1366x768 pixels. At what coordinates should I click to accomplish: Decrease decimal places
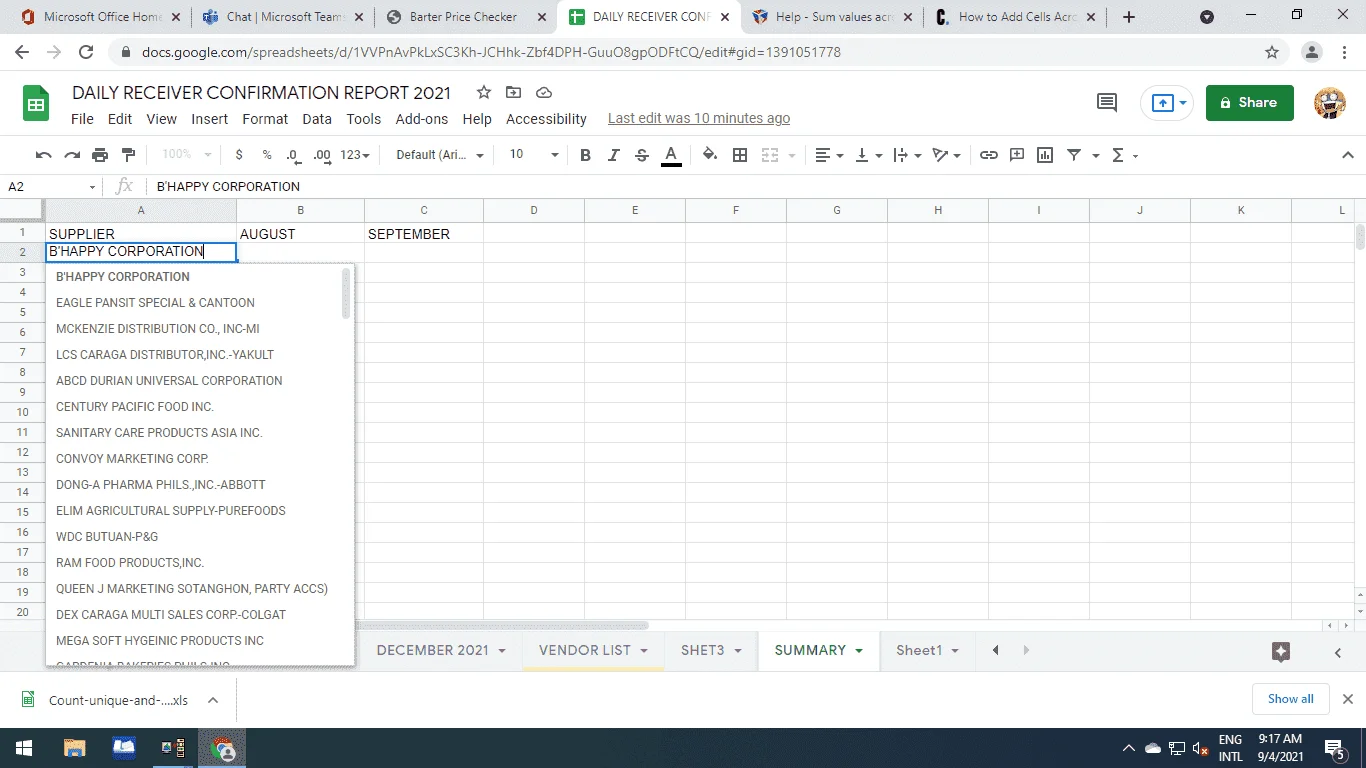pyautogui.click(x=293, y=155)
